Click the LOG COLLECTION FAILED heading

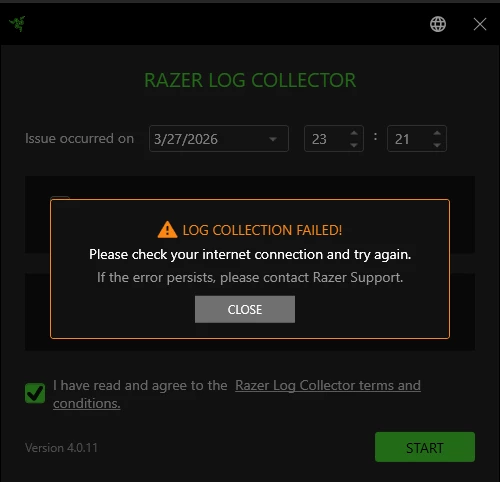tap(262, 230)
